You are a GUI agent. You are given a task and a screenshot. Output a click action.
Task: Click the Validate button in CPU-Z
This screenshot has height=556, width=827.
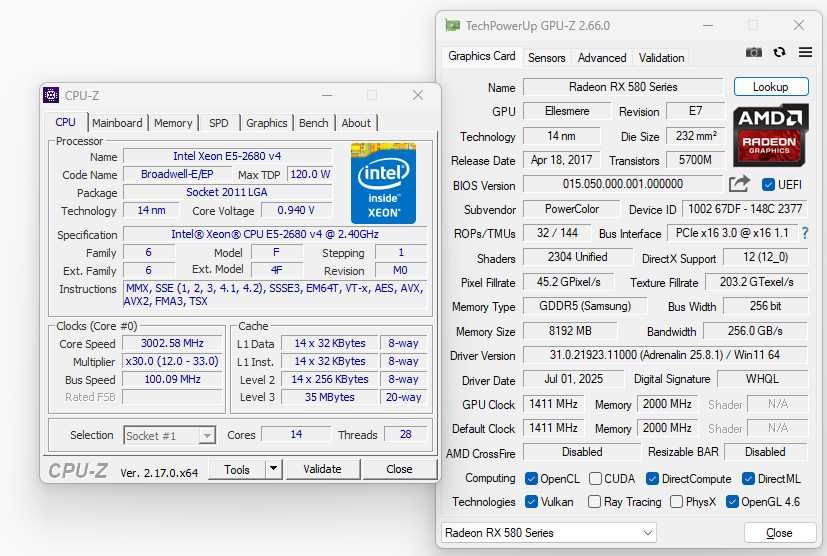322,468
